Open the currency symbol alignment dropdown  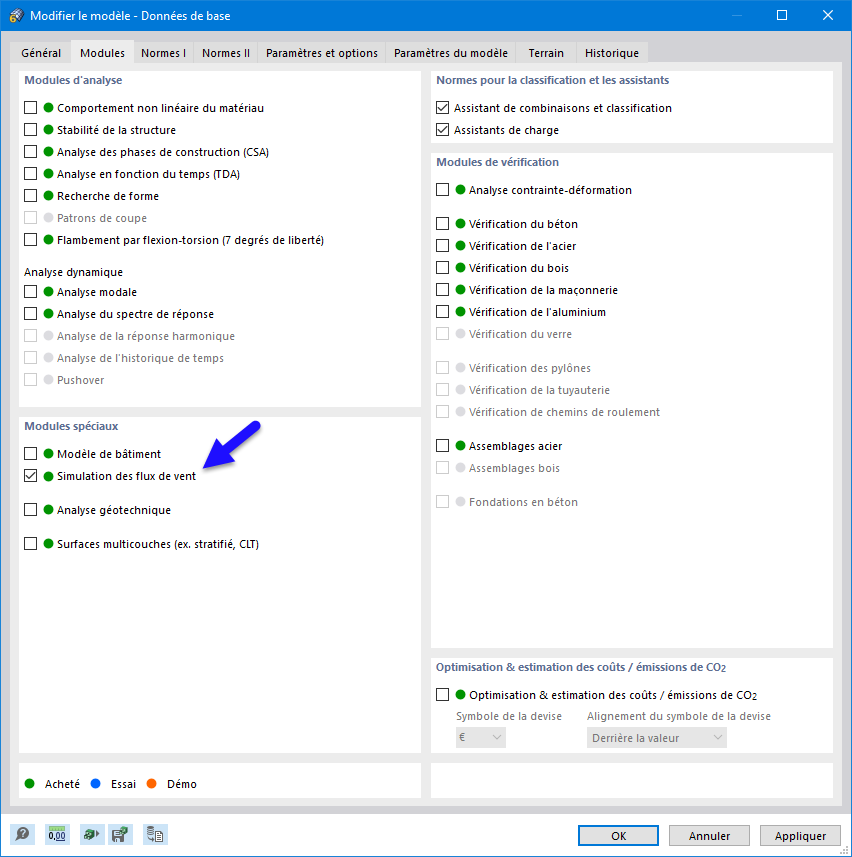coord(655,737)
